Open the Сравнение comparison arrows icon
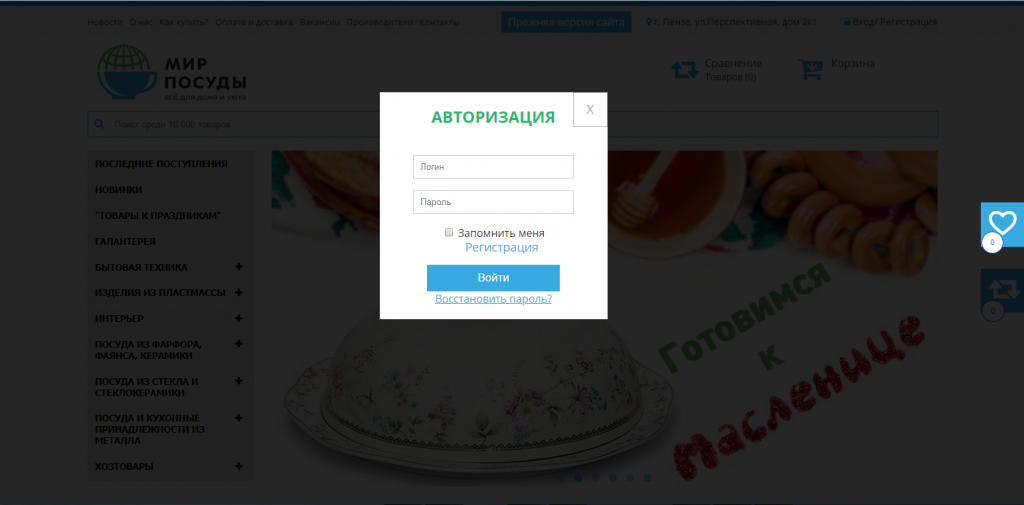Screen dimensions: 1024x505 [685, 70]
